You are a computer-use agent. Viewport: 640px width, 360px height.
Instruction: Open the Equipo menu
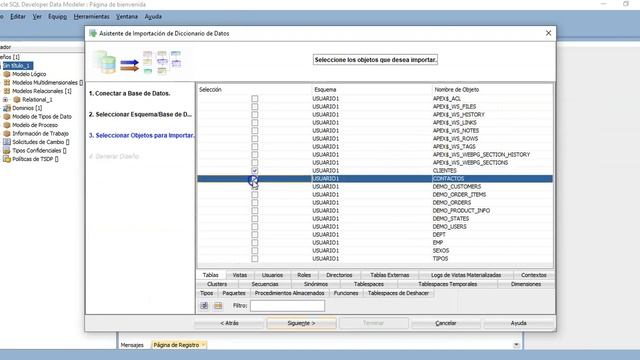pos(57,17)
